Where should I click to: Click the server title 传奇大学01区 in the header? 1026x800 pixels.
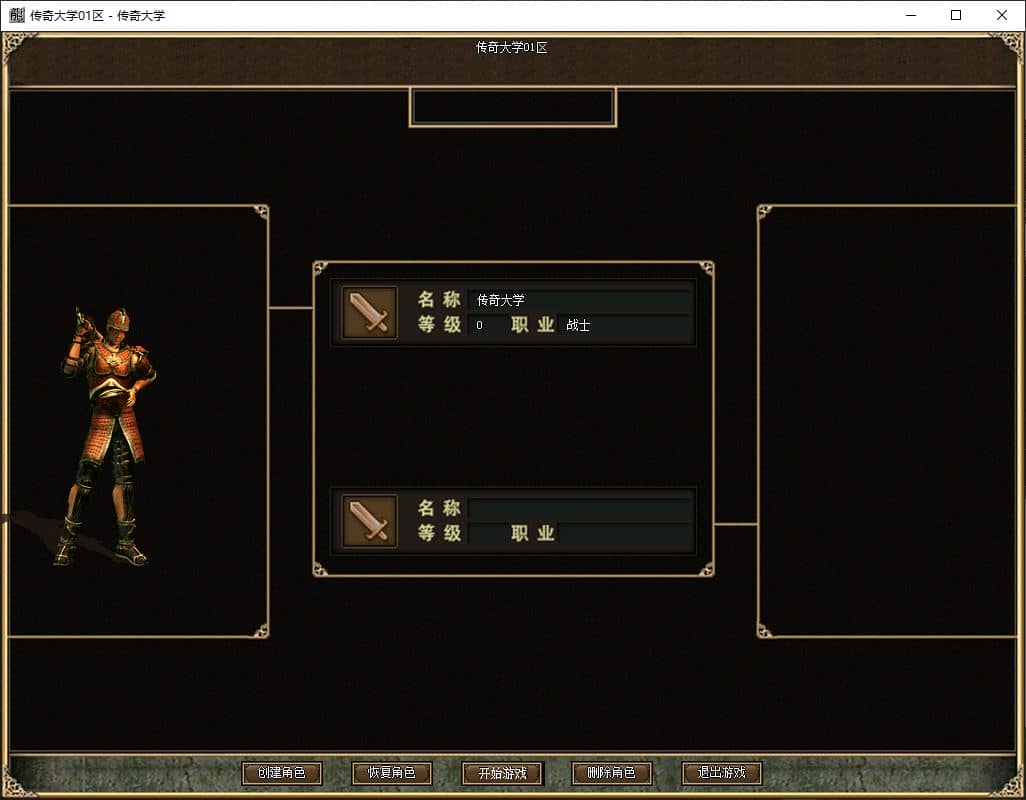click(x=512, y=47)
